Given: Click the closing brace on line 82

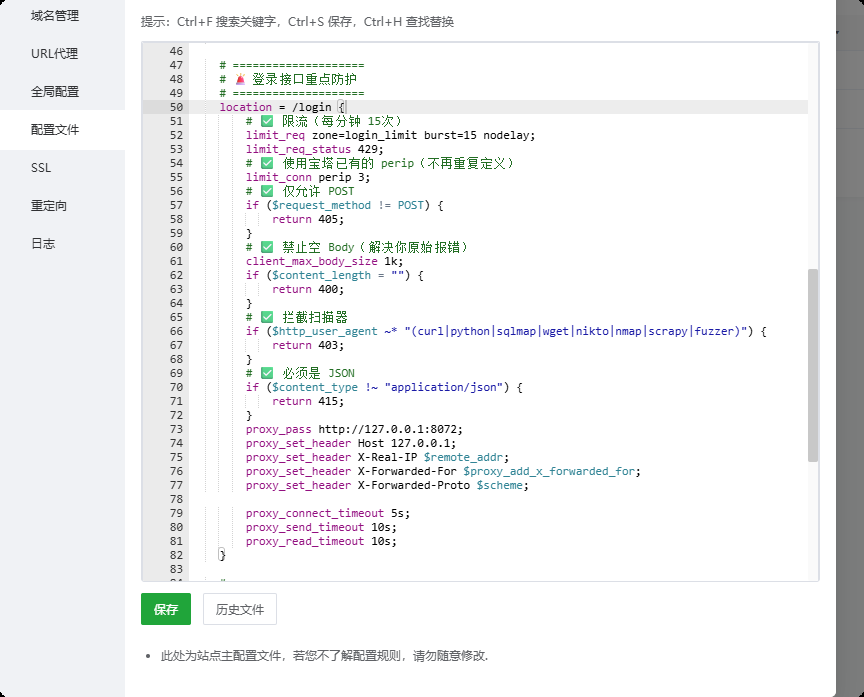Looking at the screenshot, I should click(x=222, y=555).
